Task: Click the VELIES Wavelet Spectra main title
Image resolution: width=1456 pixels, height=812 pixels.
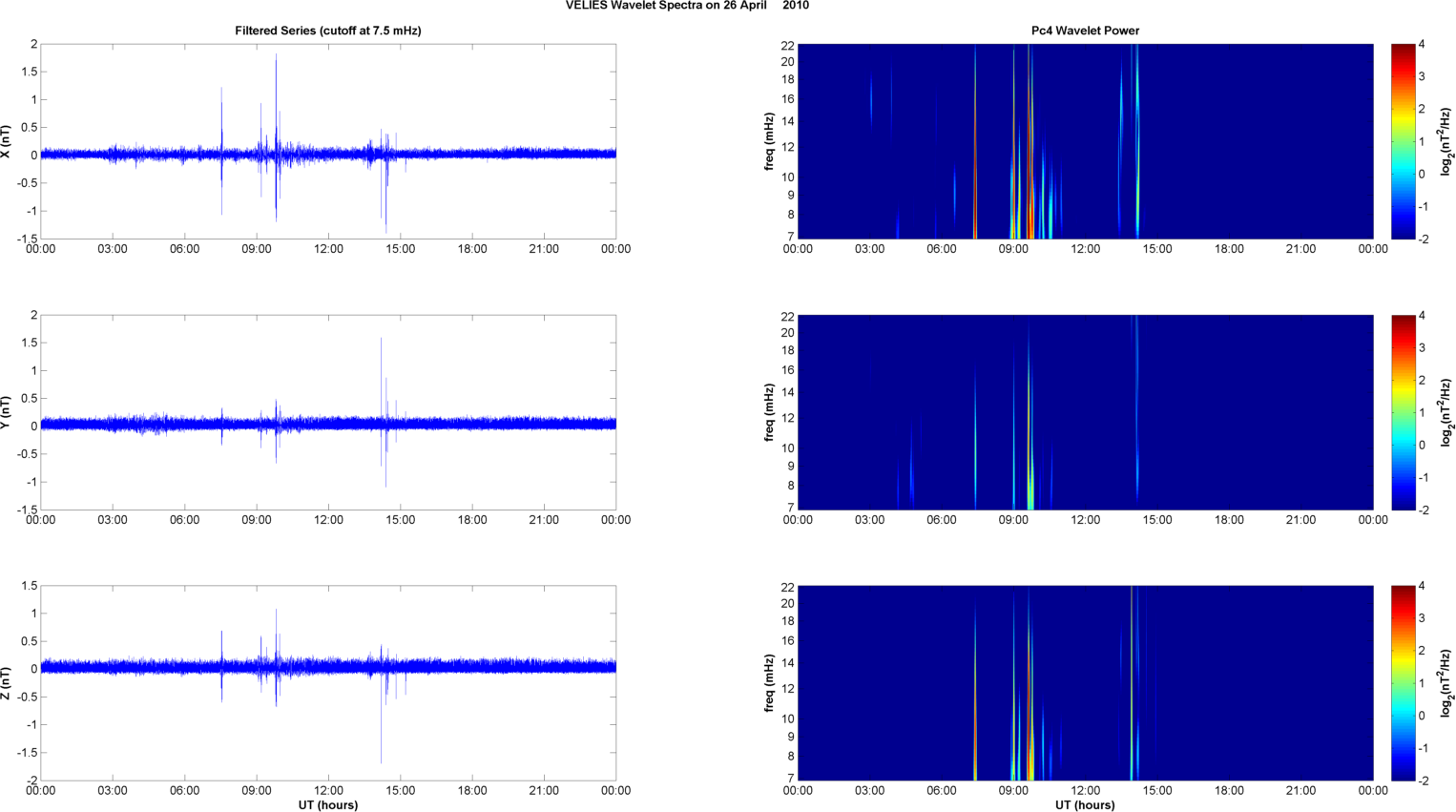Action: 686,6
